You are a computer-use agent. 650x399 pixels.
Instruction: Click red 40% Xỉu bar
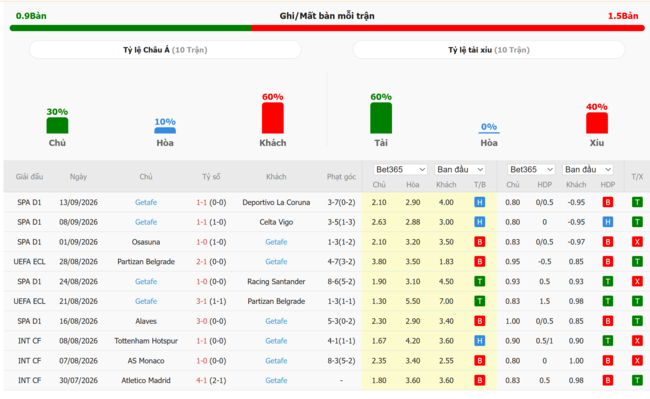tap(597, 123)
